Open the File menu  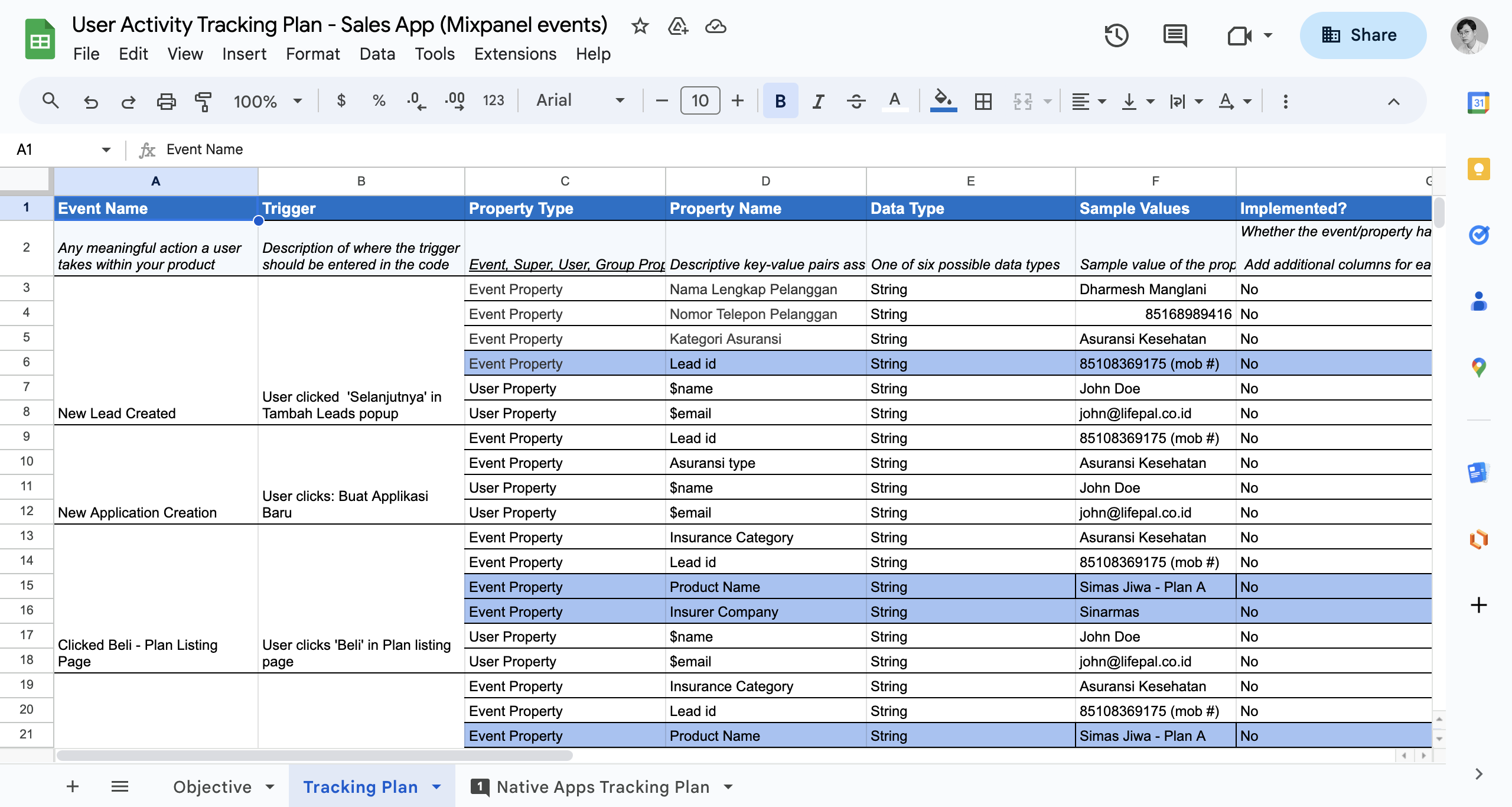click(86, 54)
